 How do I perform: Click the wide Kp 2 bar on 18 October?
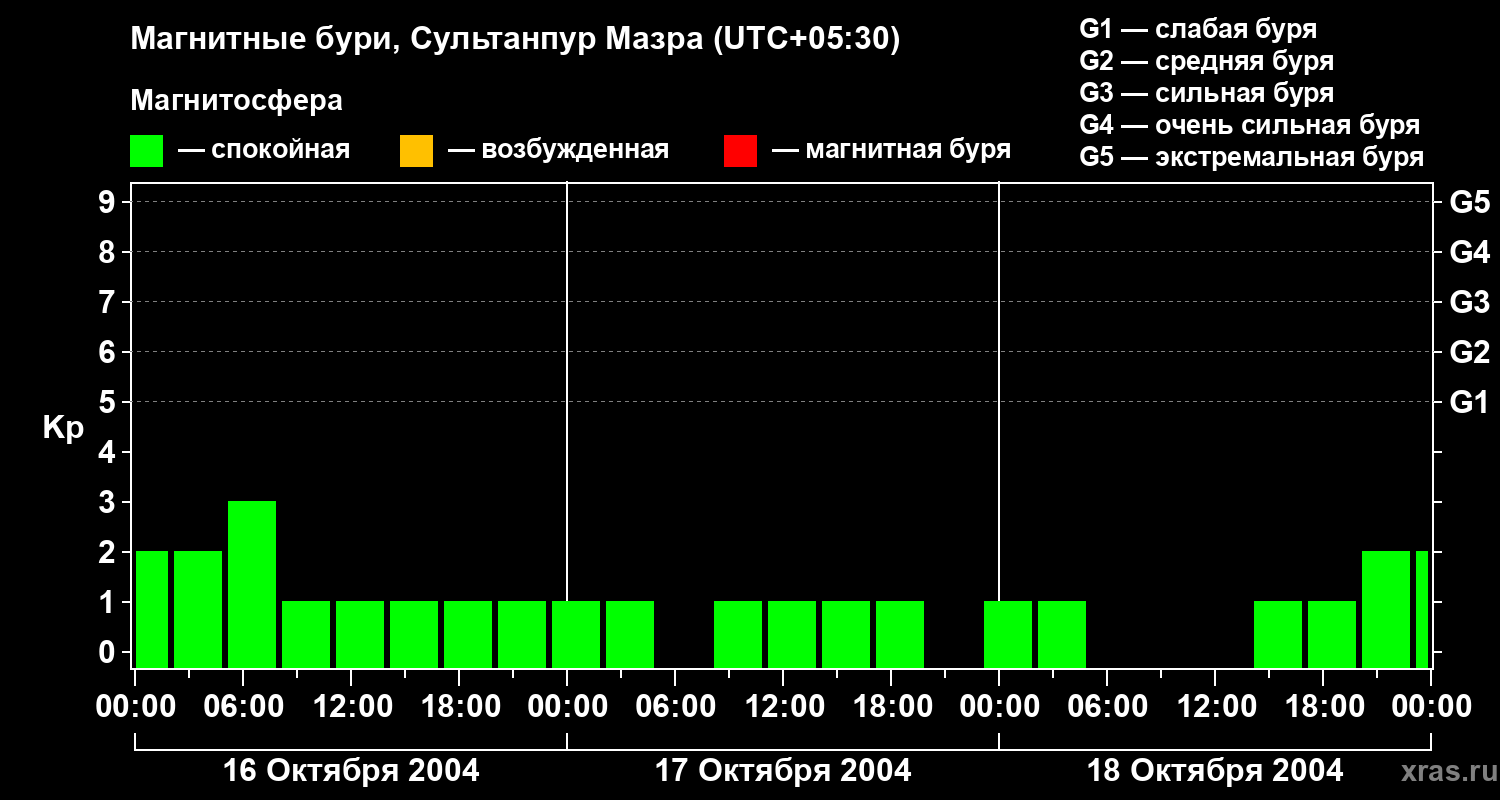pos(1386,609)
